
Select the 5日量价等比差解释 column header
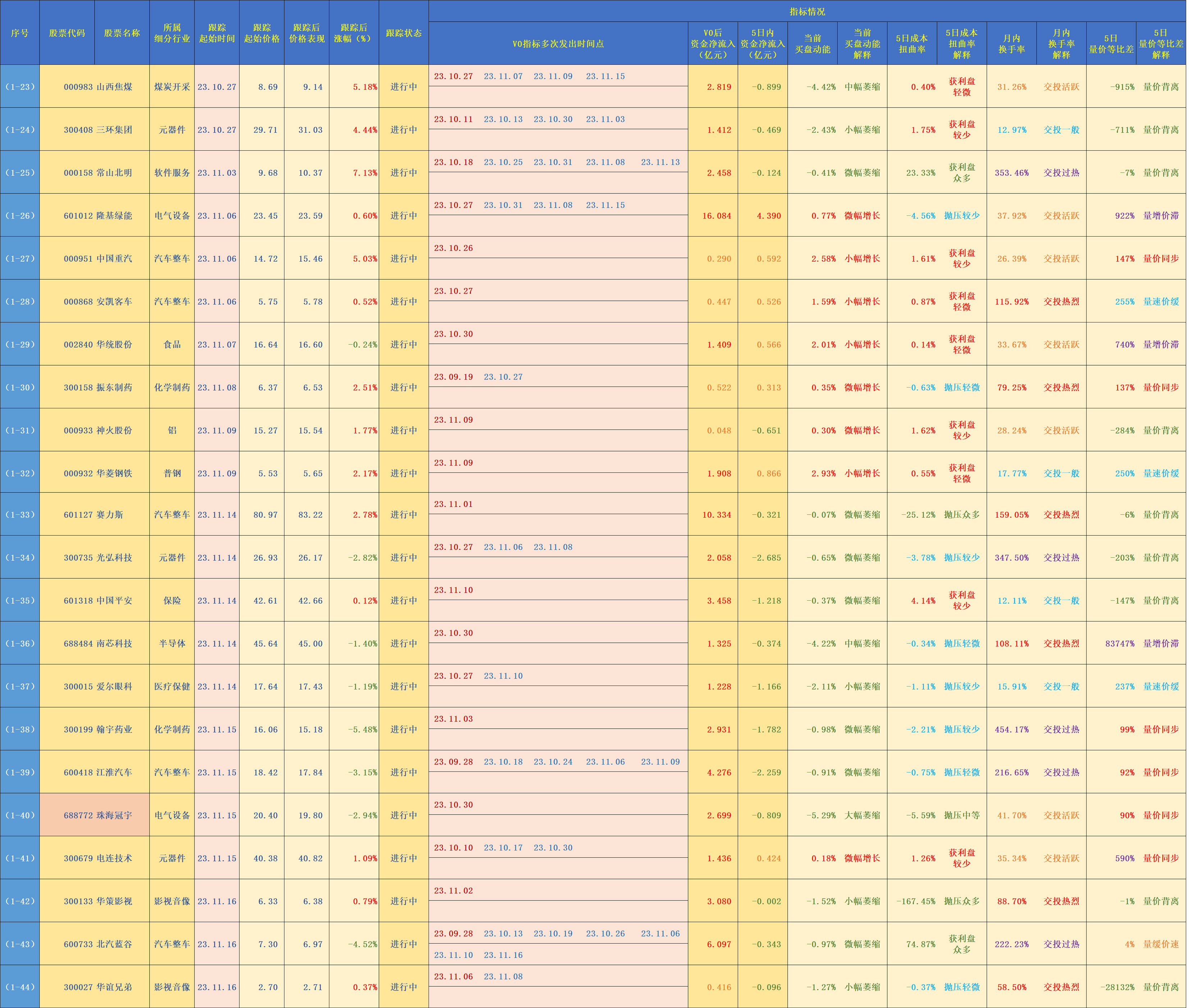[x=1161, y=43]
